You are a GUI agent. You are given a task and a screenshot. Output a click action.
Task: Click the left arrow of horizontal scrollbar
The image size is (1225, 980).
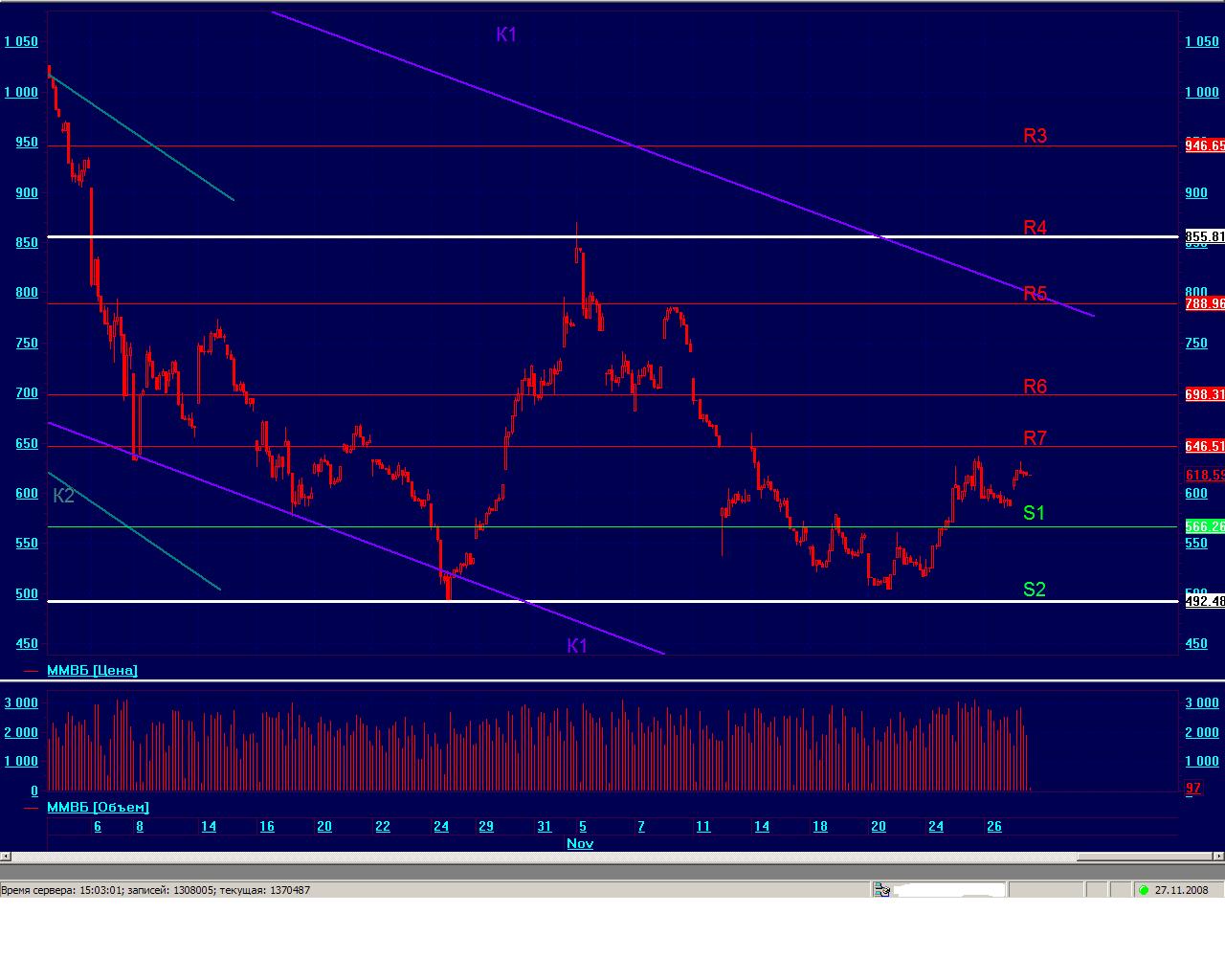5,857
